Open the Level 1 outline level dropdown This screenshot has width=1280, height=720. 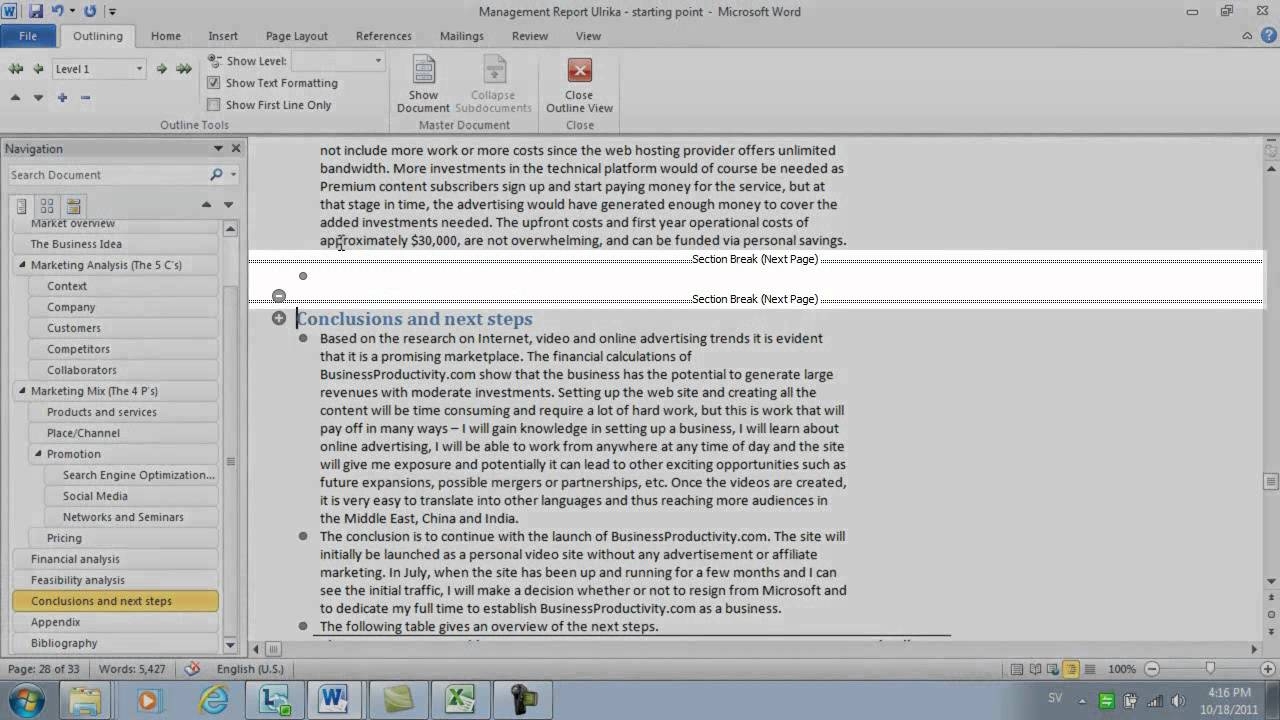tap(138, 69)
